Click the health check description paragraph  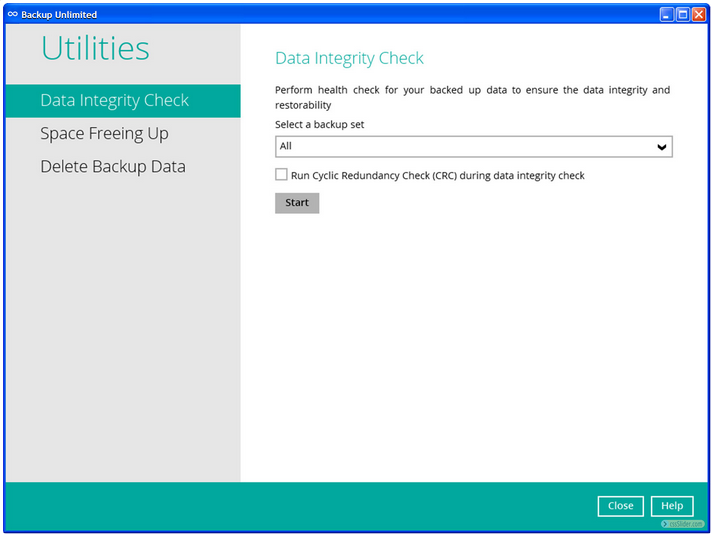click(x=472, y=97)
